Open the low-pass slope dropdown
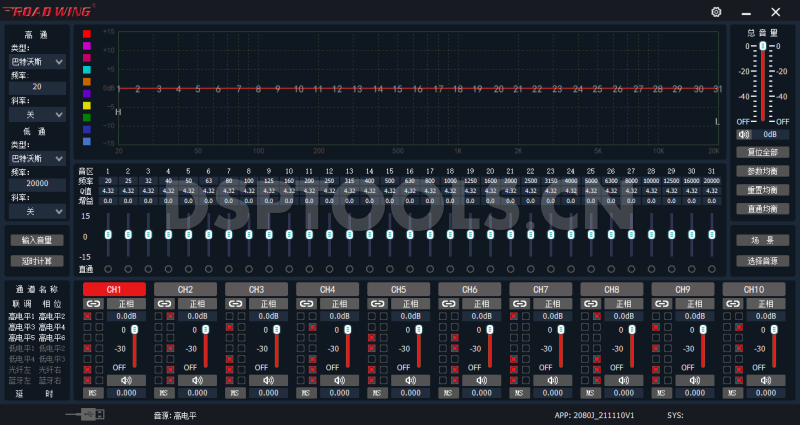This screenshot has height=425, width=800. (36, 211)
